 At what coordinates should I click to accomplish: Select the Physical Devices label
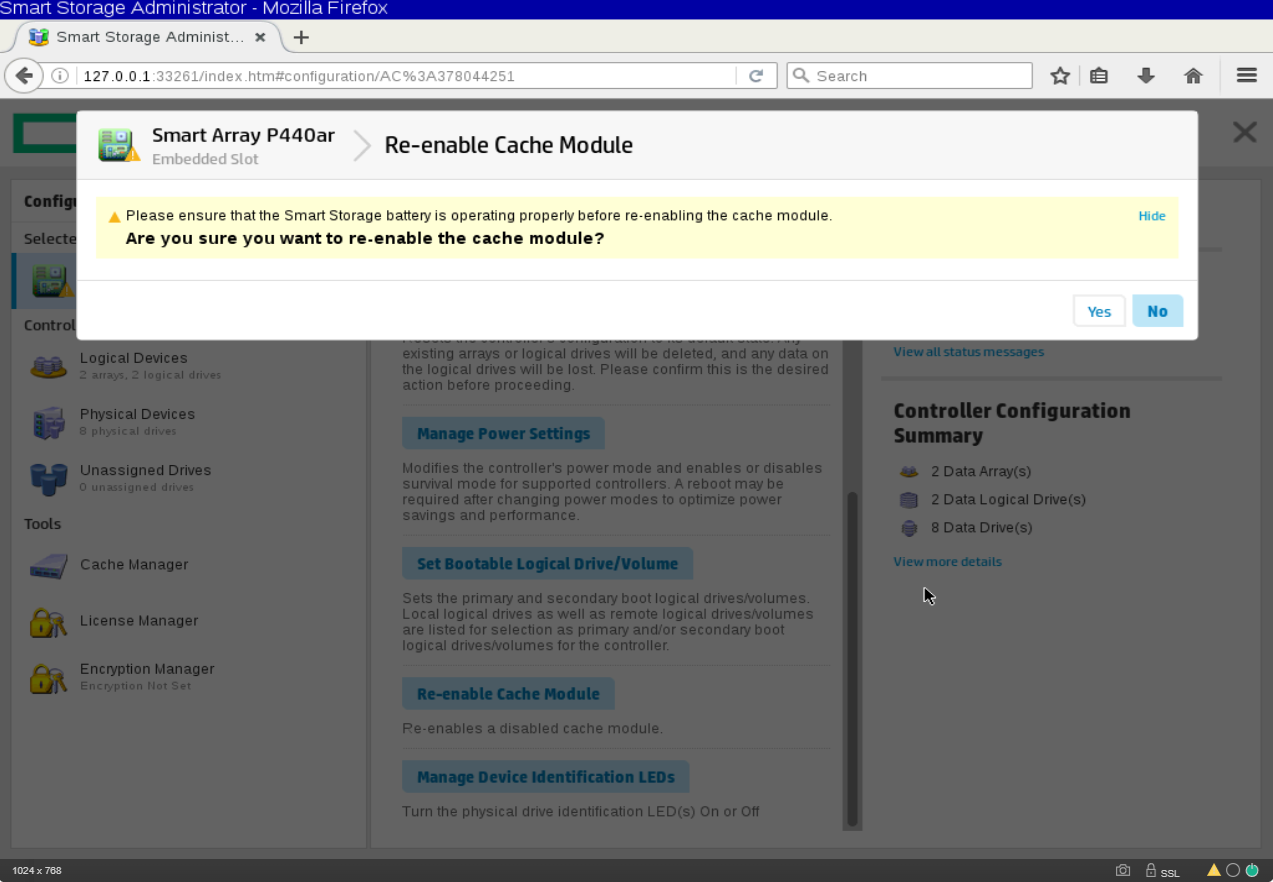pyautogui.click(x=137, y=414)
